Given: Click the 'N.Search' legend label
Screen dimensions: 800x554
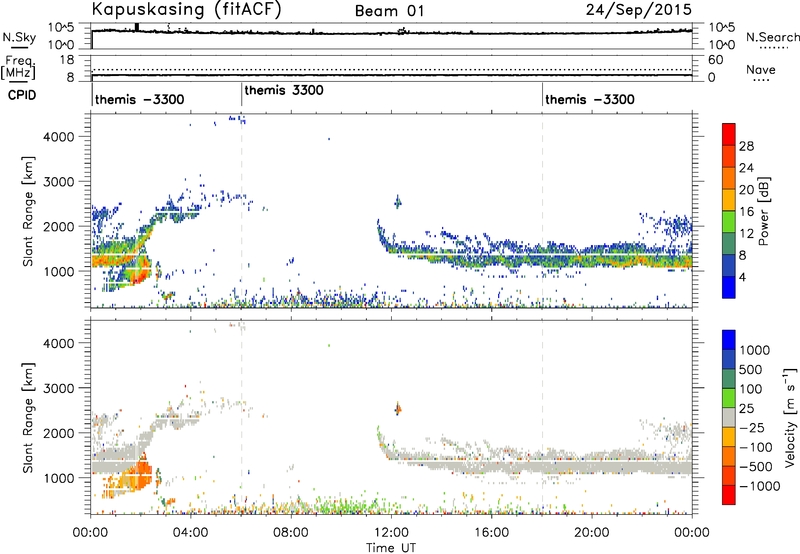Looking at the screenshot, I should click(x=772, y=37).
